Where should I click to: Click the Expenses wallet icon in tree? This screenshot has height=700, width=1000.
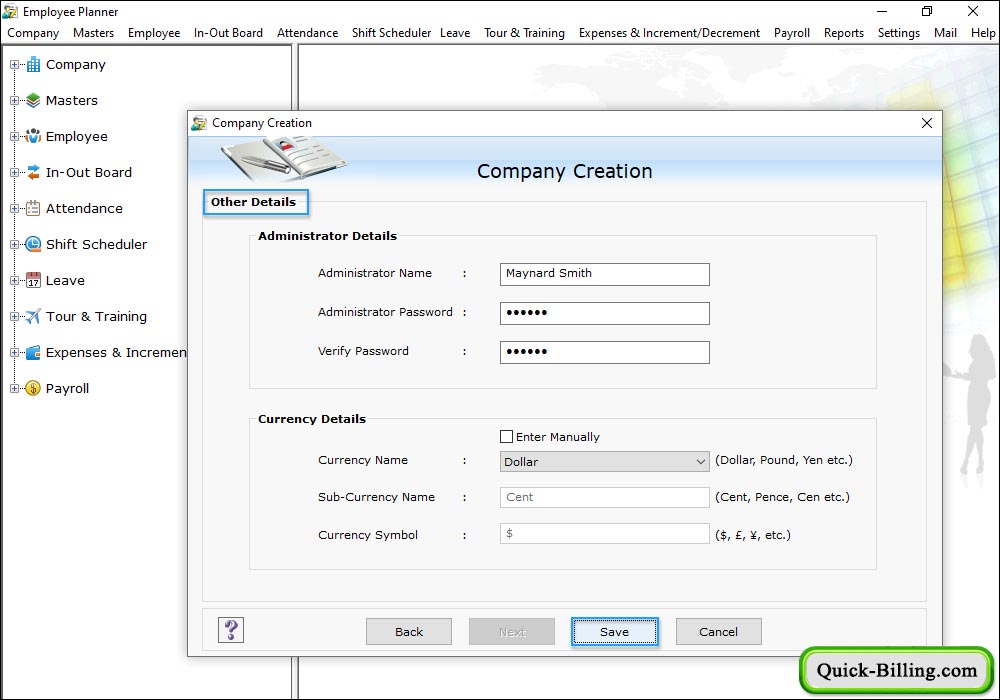click(33, 353)
